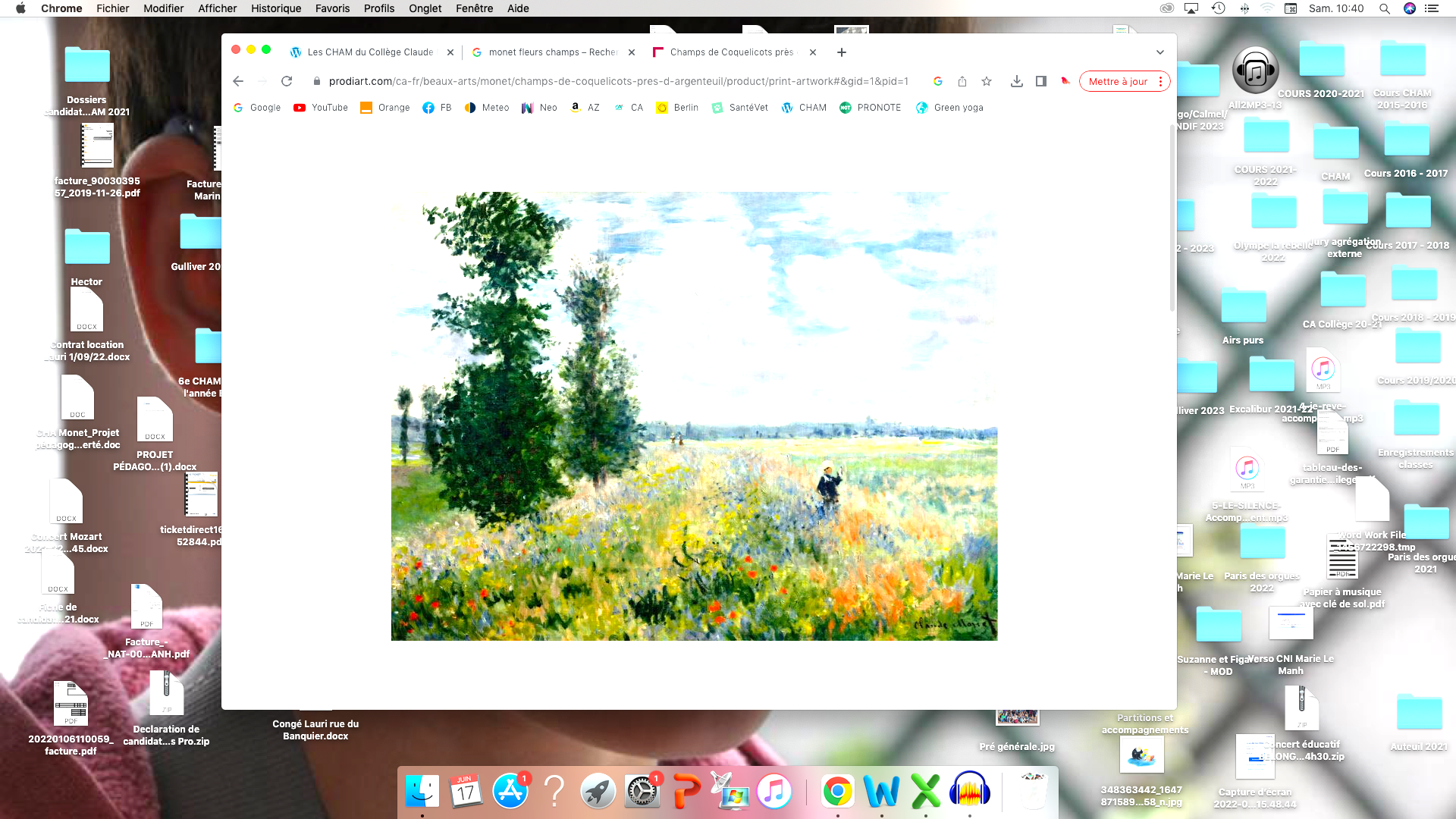
Task: Open Microsoft Excel from the Dock
Action: (926, 791)
